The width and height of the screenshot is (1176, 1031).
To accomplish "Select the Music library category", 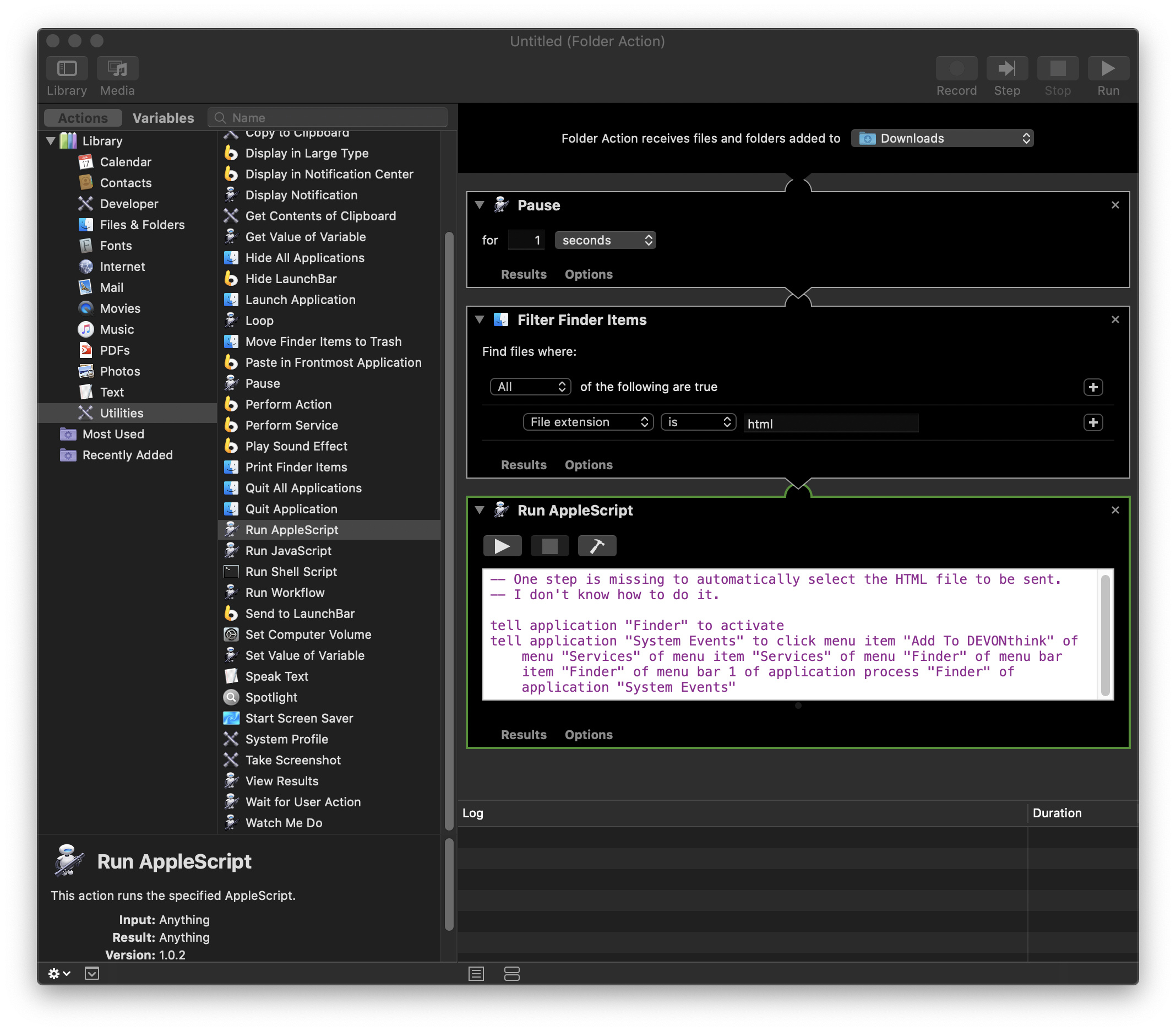I will click(117, 329).
